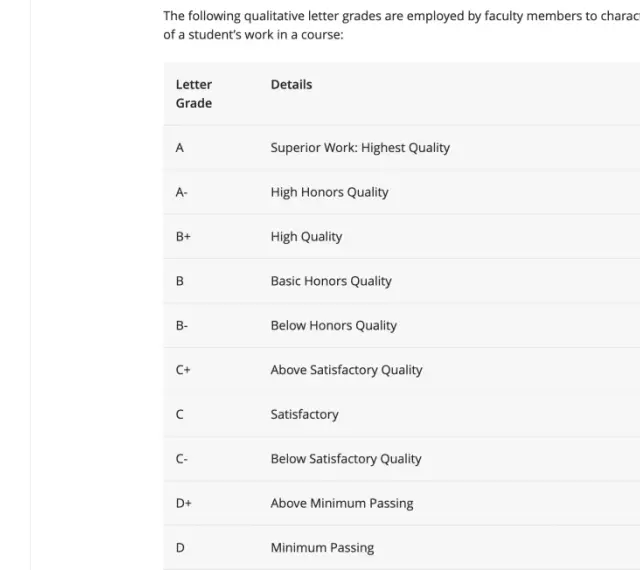Image resolution: width=640 pixels, height=570 pixels.
Task: Select the A letter grade cell
Action: (x=180, y=148)
